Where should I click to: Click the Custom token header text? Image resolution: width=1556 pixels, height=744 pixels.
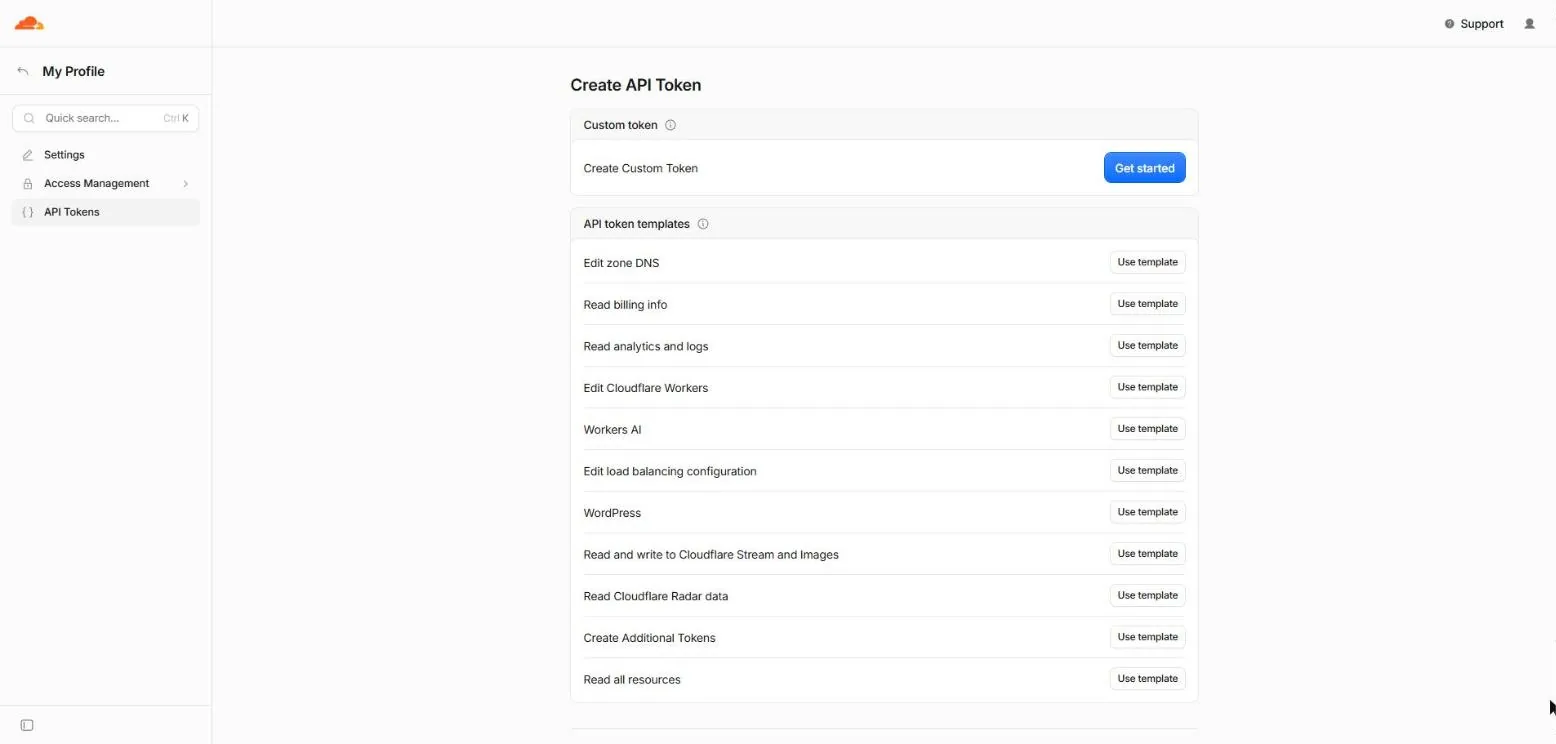620,125
